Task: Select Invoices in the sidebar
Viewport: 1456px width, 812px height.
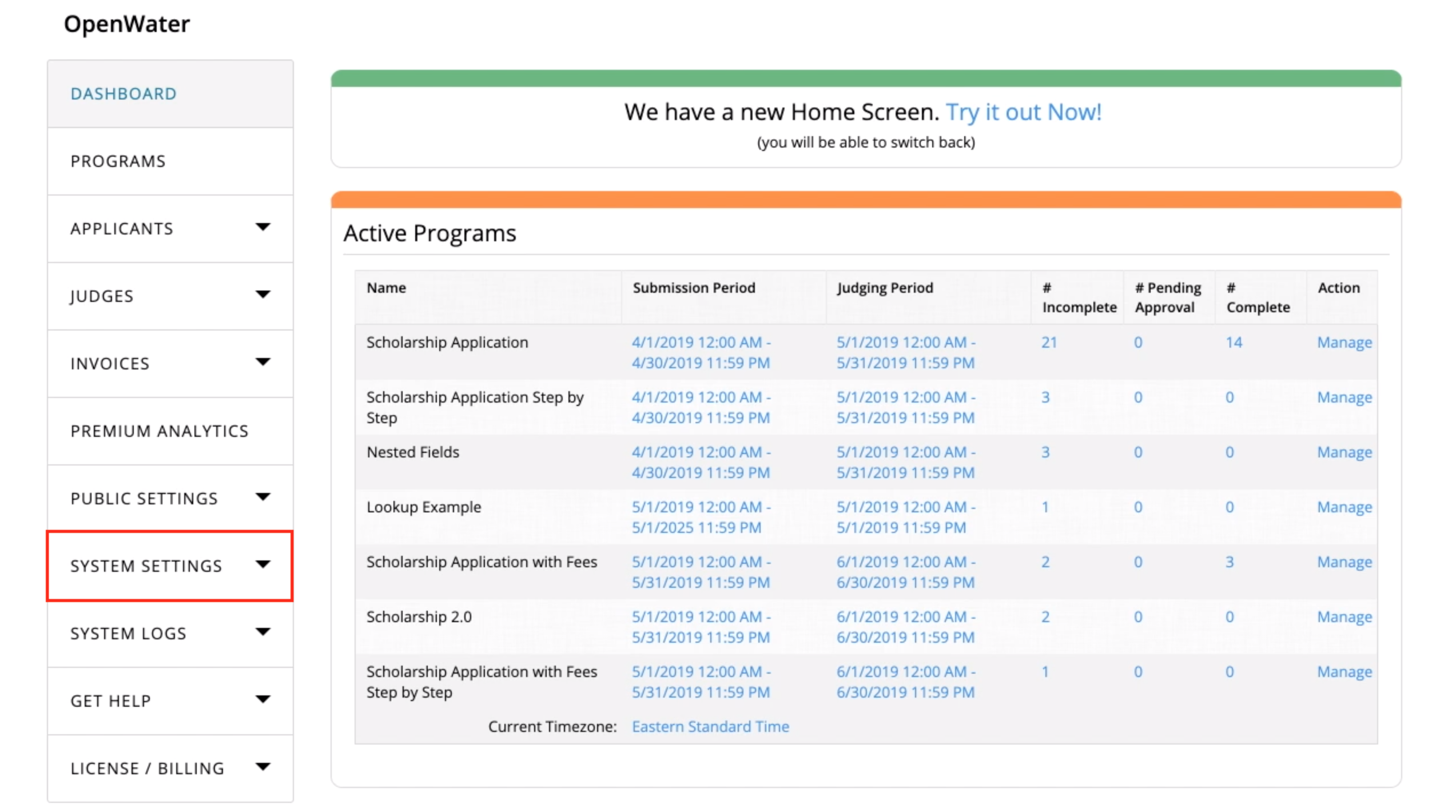Action: 110,364
